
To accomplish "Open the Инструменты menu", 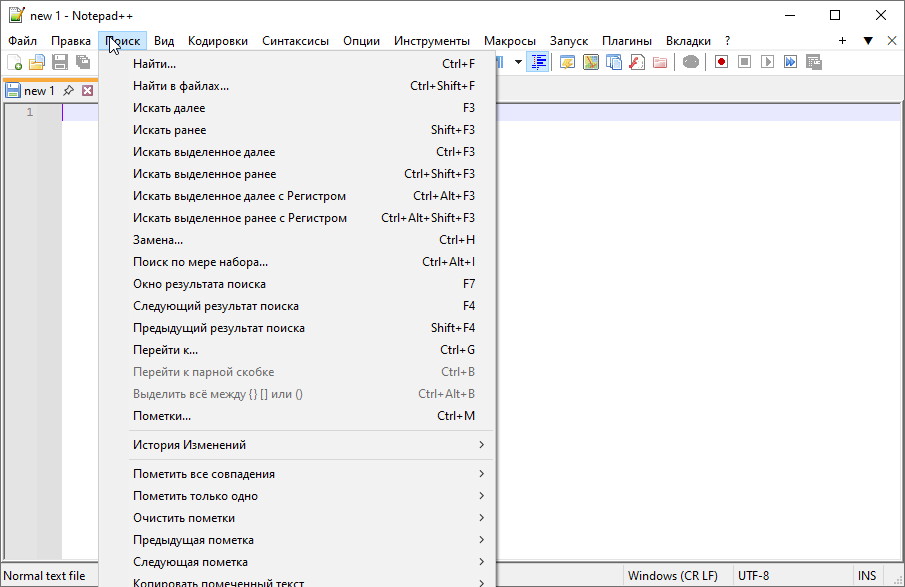I will (x=432, y=41).
